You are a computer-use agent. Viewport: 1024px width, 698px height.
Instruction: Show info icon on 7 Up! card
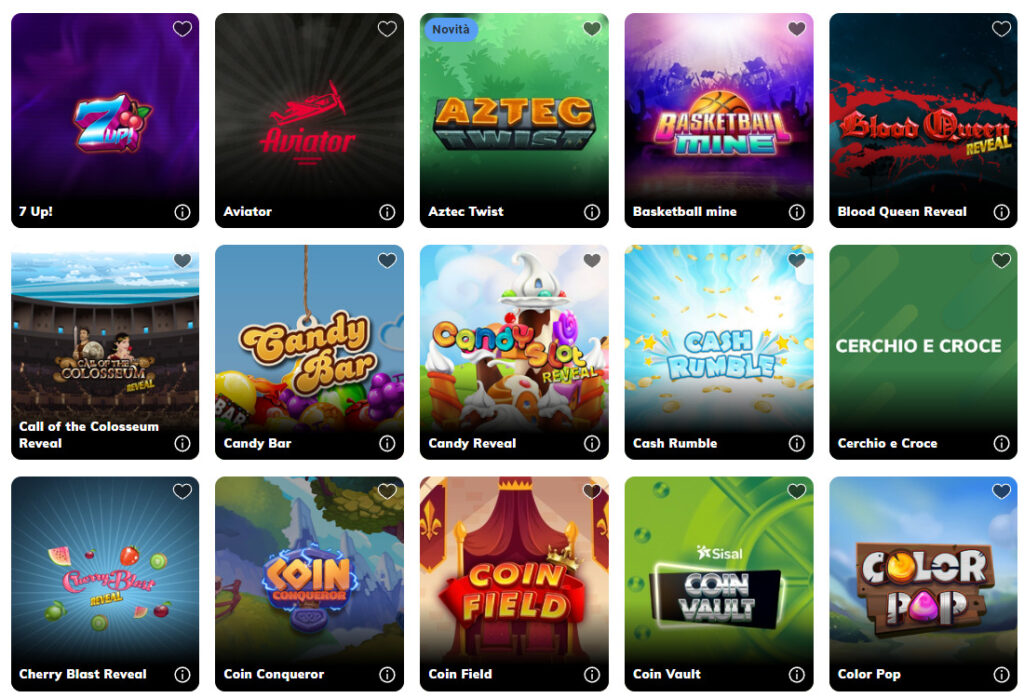(182, 212)
